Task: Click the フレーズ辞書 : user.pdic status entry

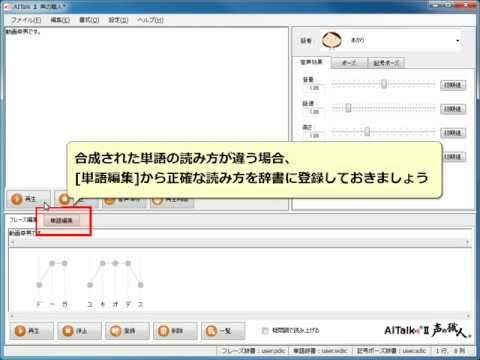Action: (x=253, y=351)
